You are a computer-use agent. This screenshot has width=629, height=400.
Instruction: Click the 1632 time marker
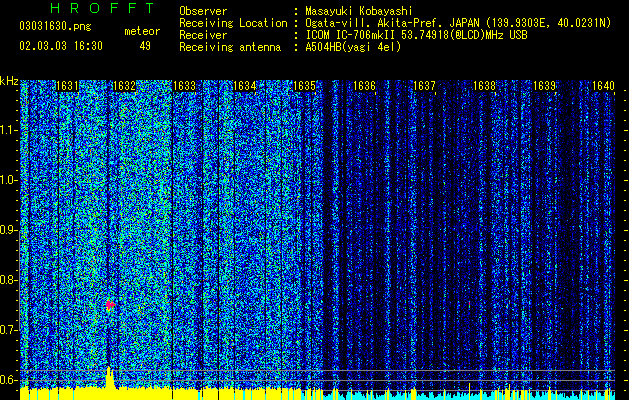pyautogui.click(x=124, y=86)
